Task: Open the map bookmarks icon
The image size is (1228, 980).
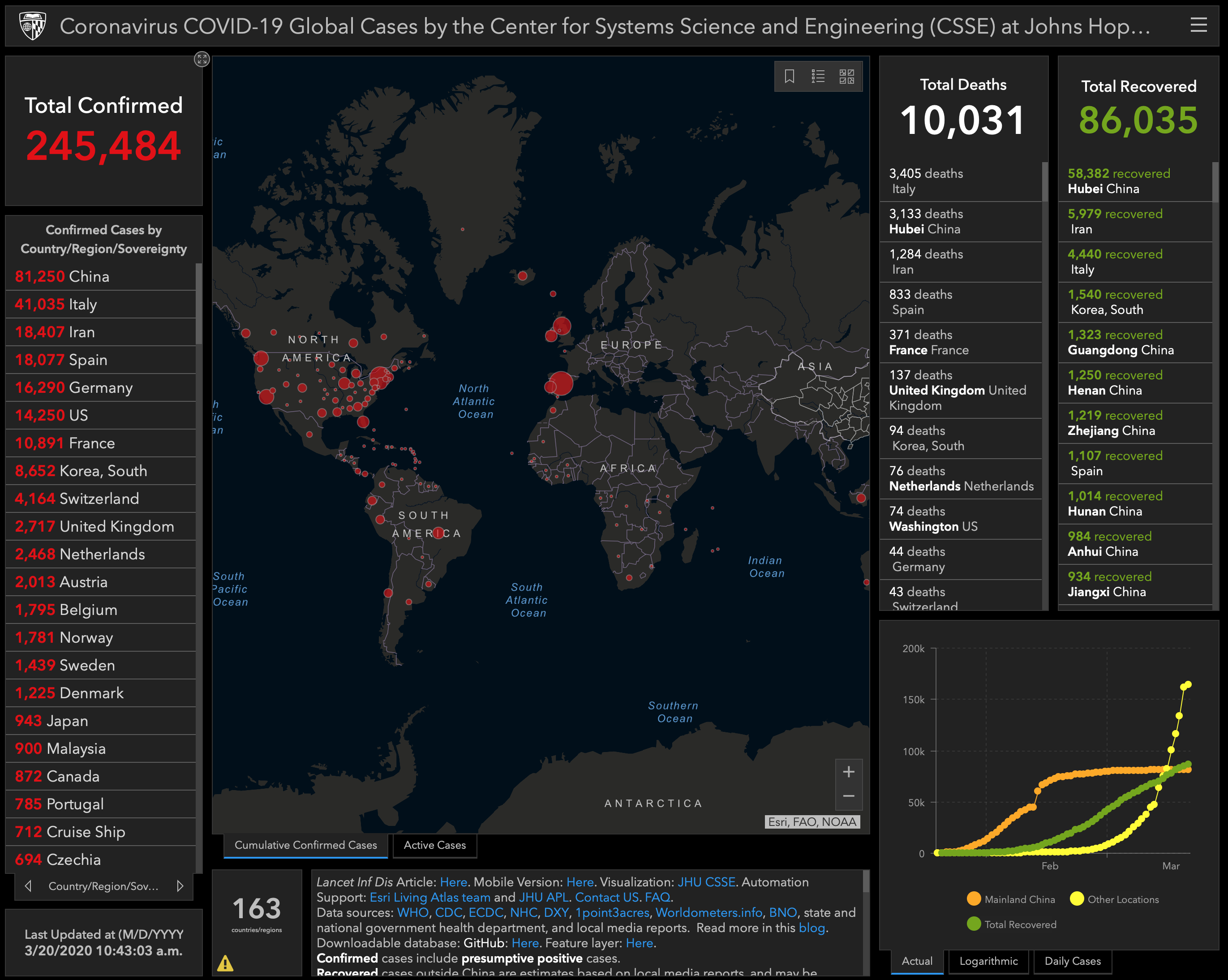Action: [x=790, y=76]
